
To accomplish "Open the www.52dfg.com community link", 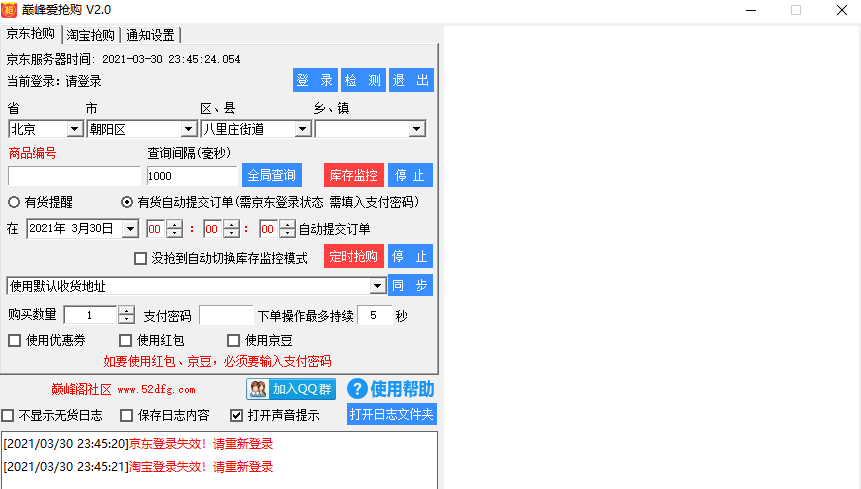I will pyautogui.click(x=156, y=390).
